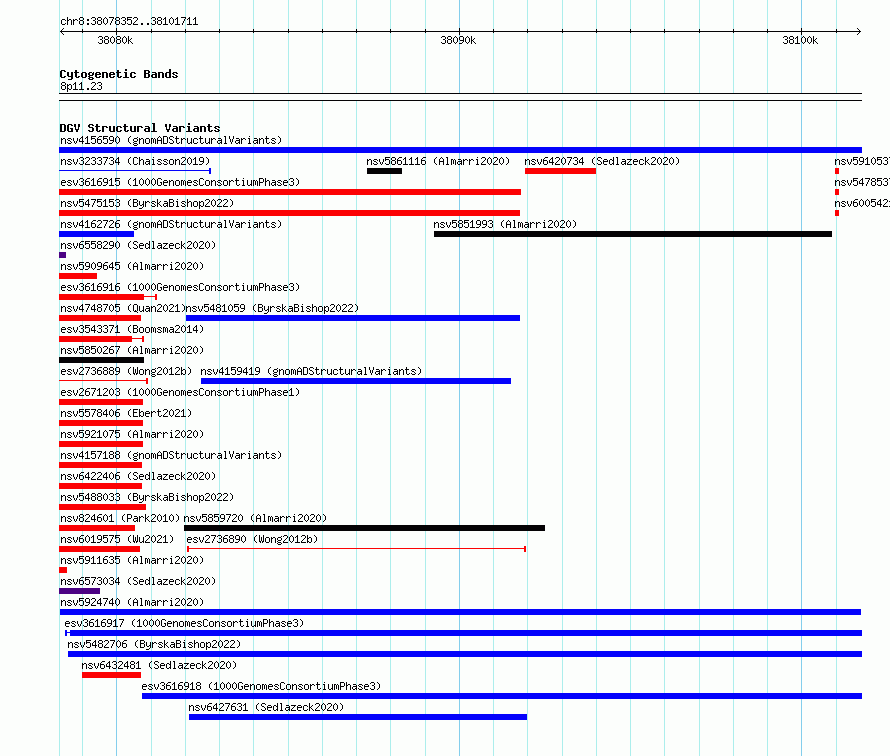Click the nsv5921075 (Almarri2020) label

132,434
